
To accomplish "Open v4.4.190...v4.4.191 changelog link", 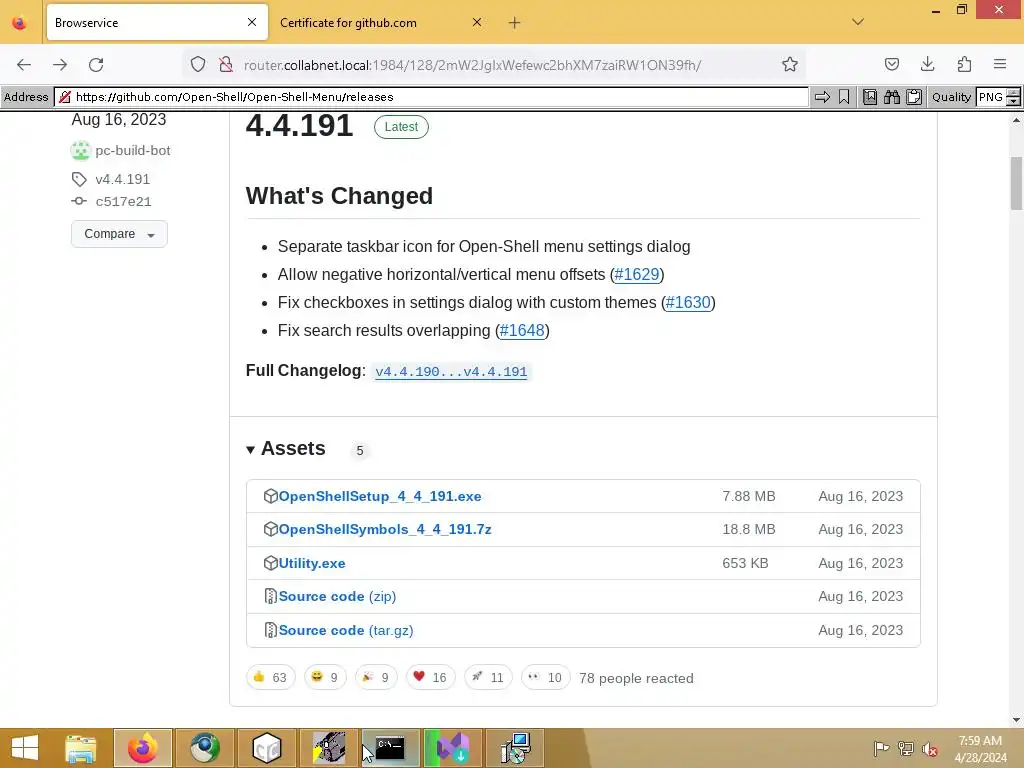I will tap(451, 372).
